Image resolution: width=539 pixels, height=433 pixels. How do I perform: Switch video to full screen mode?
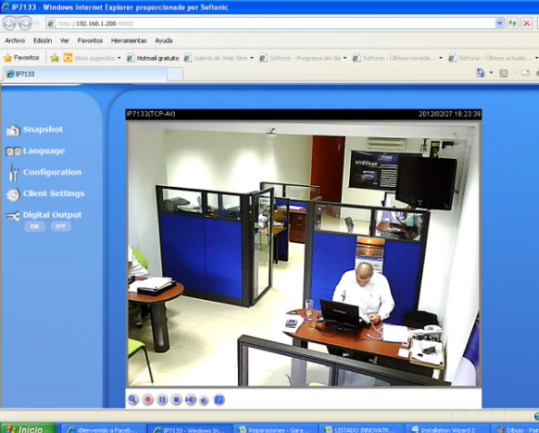219,400
